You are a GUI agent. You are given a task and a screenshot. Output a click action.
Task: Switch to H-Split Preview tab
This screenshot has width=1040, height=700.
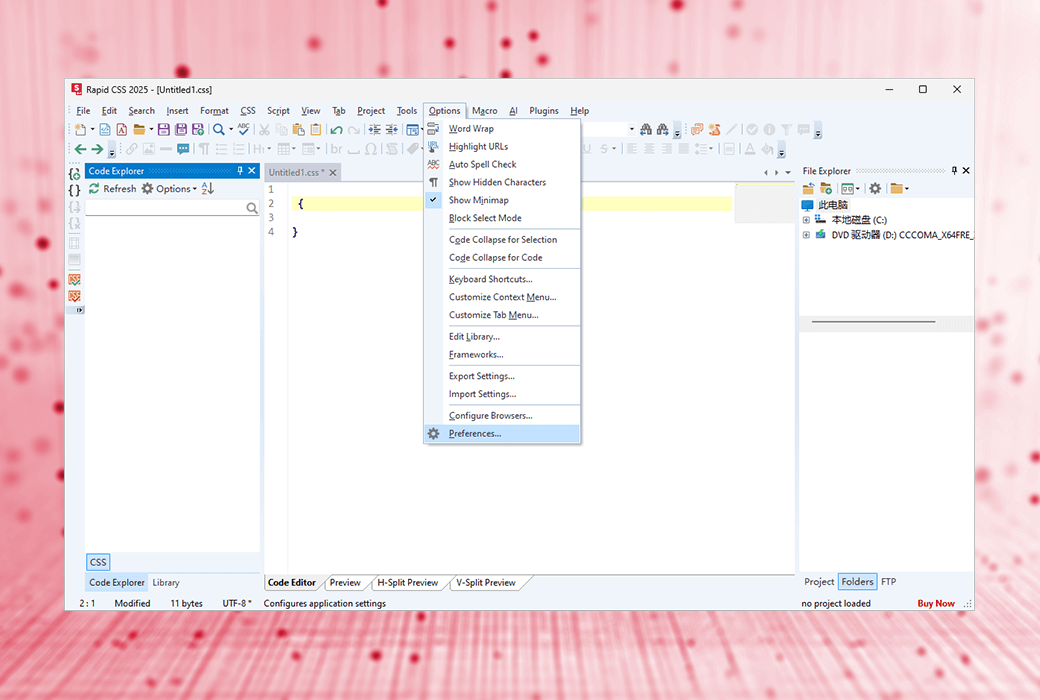pyautogui.click(x=407, y=583)
